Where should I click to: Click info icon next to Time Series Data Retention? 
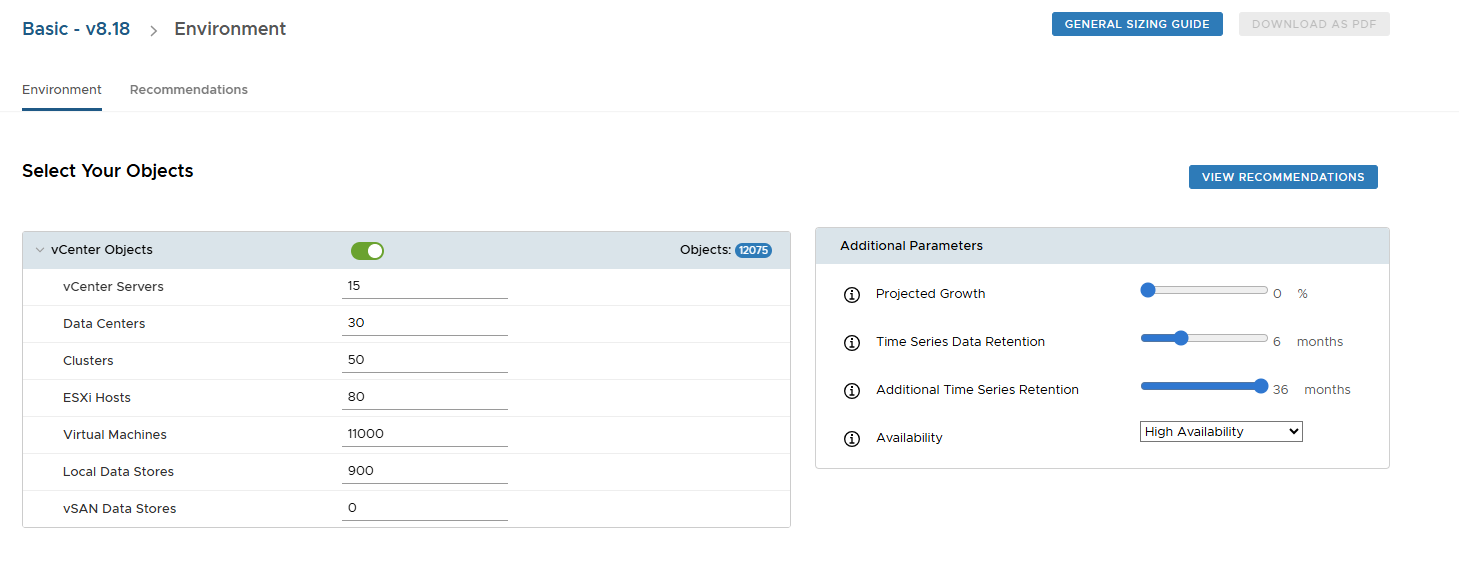(852, 343)
